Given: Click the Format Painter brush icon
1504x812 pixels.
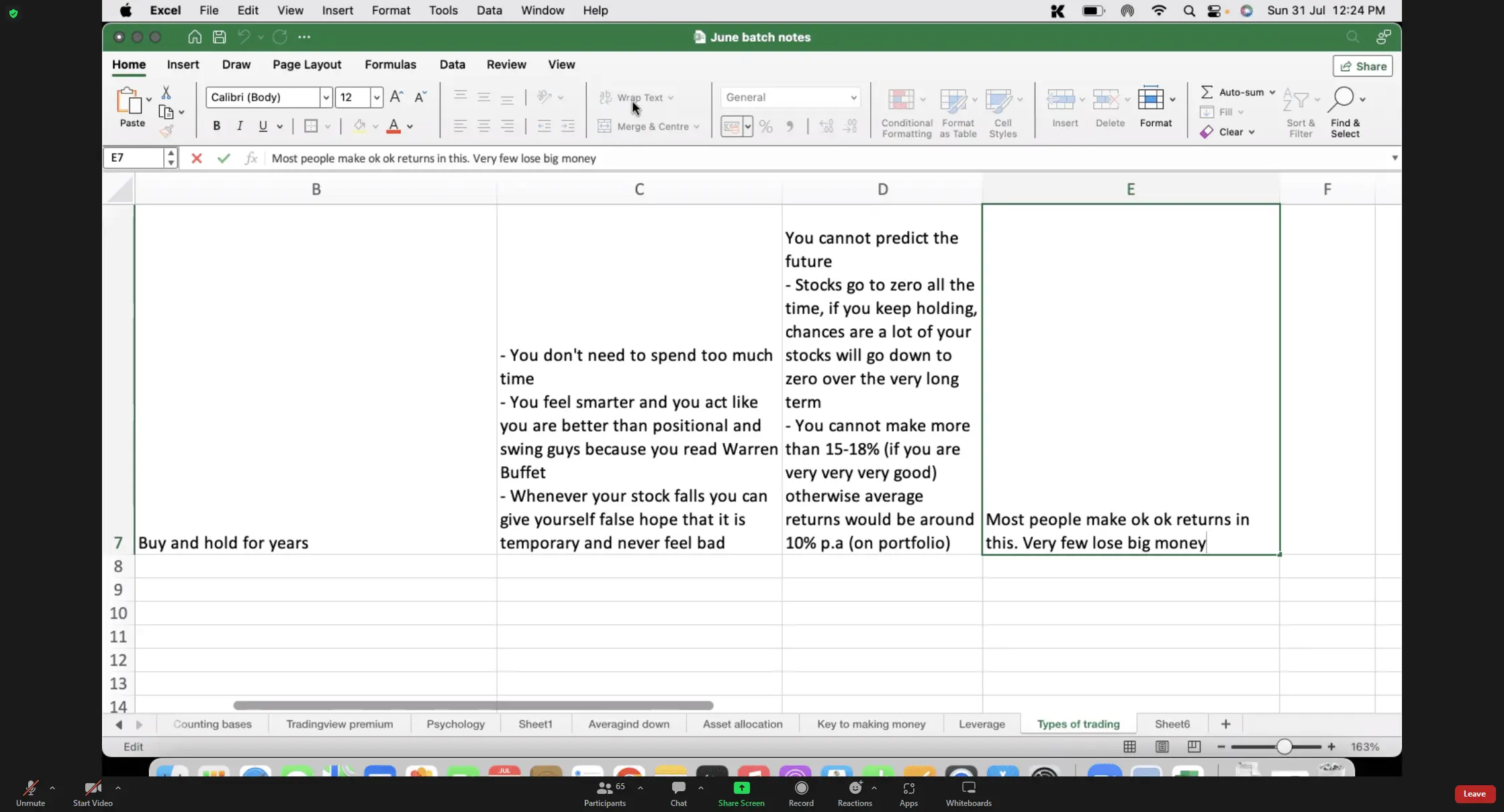Looking at the screenshot, I should point(167,131).
